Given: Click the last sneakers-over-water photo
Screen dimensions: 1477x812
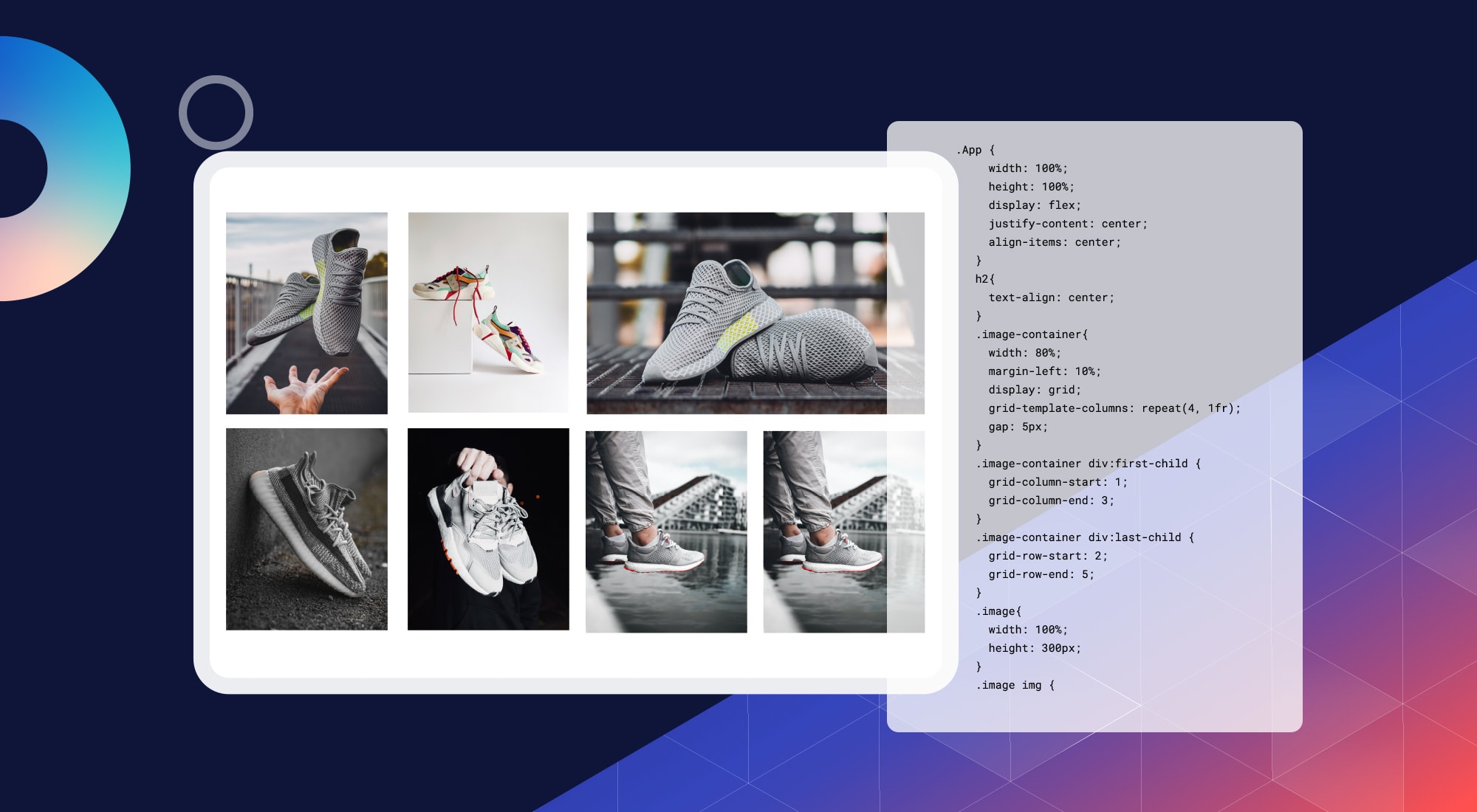Looking at the screenshot, I should (x=843, y=531).
